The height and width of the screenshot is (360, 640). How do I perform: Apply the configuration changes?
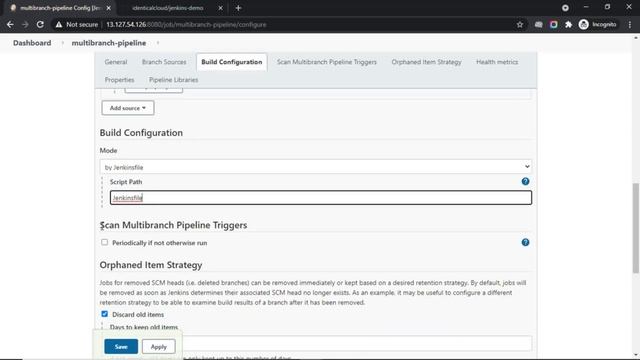(x=159, y=347)
